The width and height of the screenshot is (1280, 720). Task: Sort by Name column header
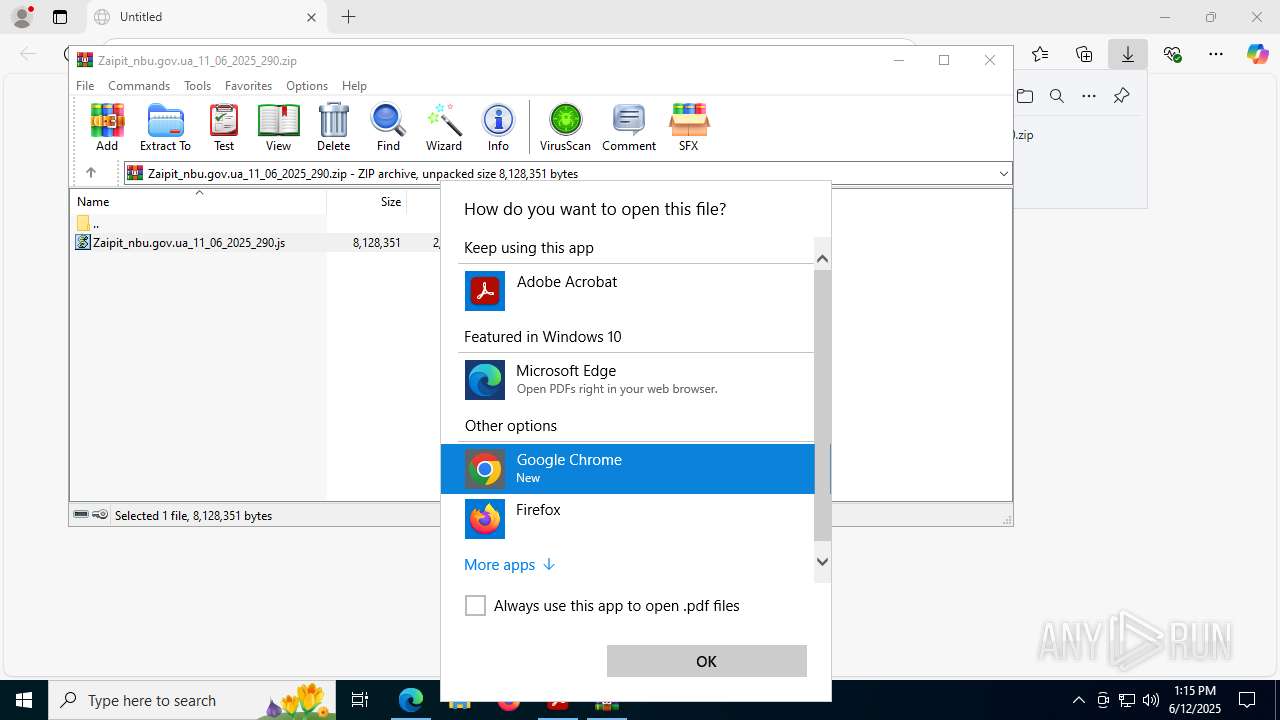(x=198, y=201)
